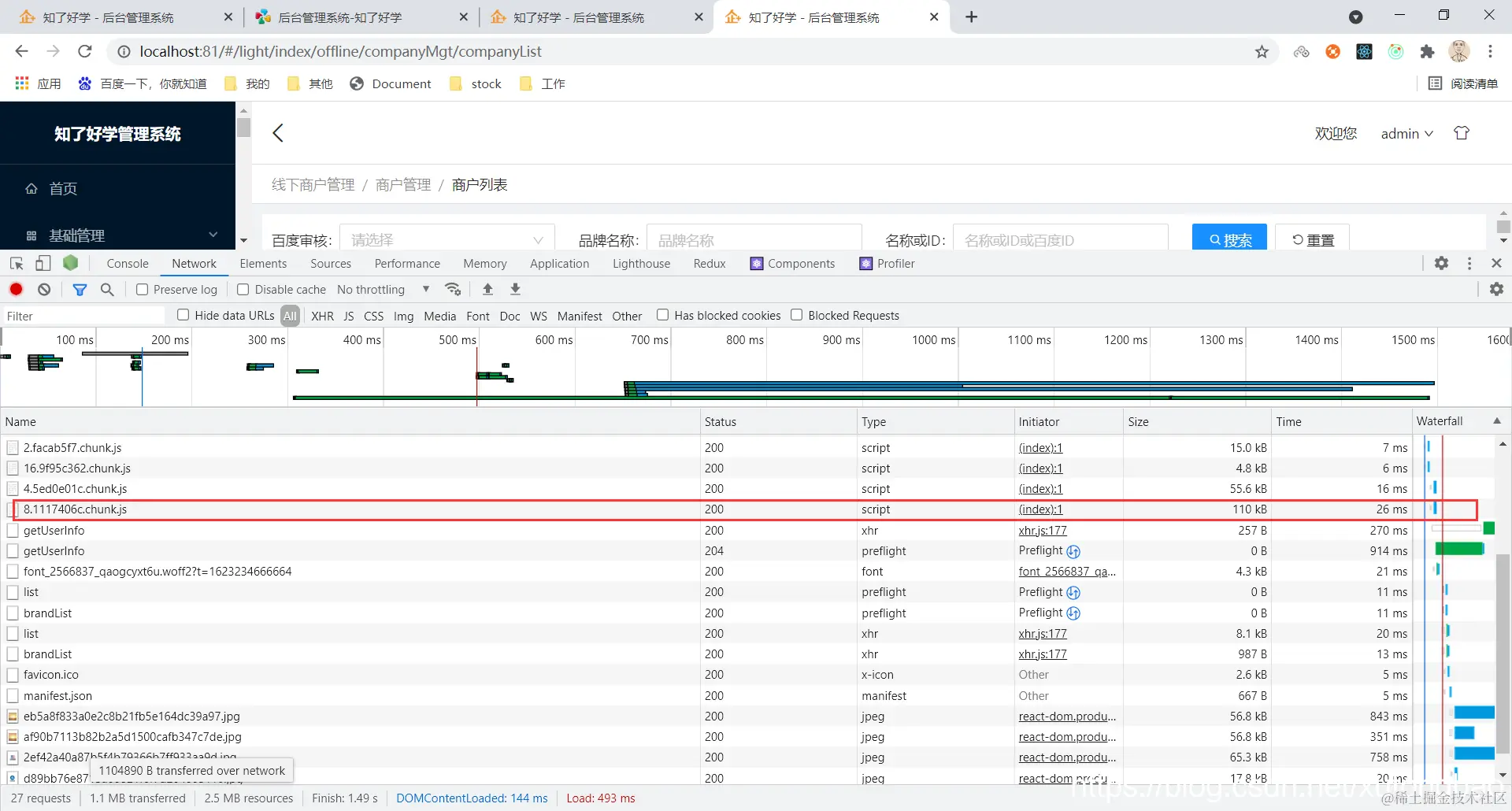Bookmark this page with the star icon

(1262, 51)
